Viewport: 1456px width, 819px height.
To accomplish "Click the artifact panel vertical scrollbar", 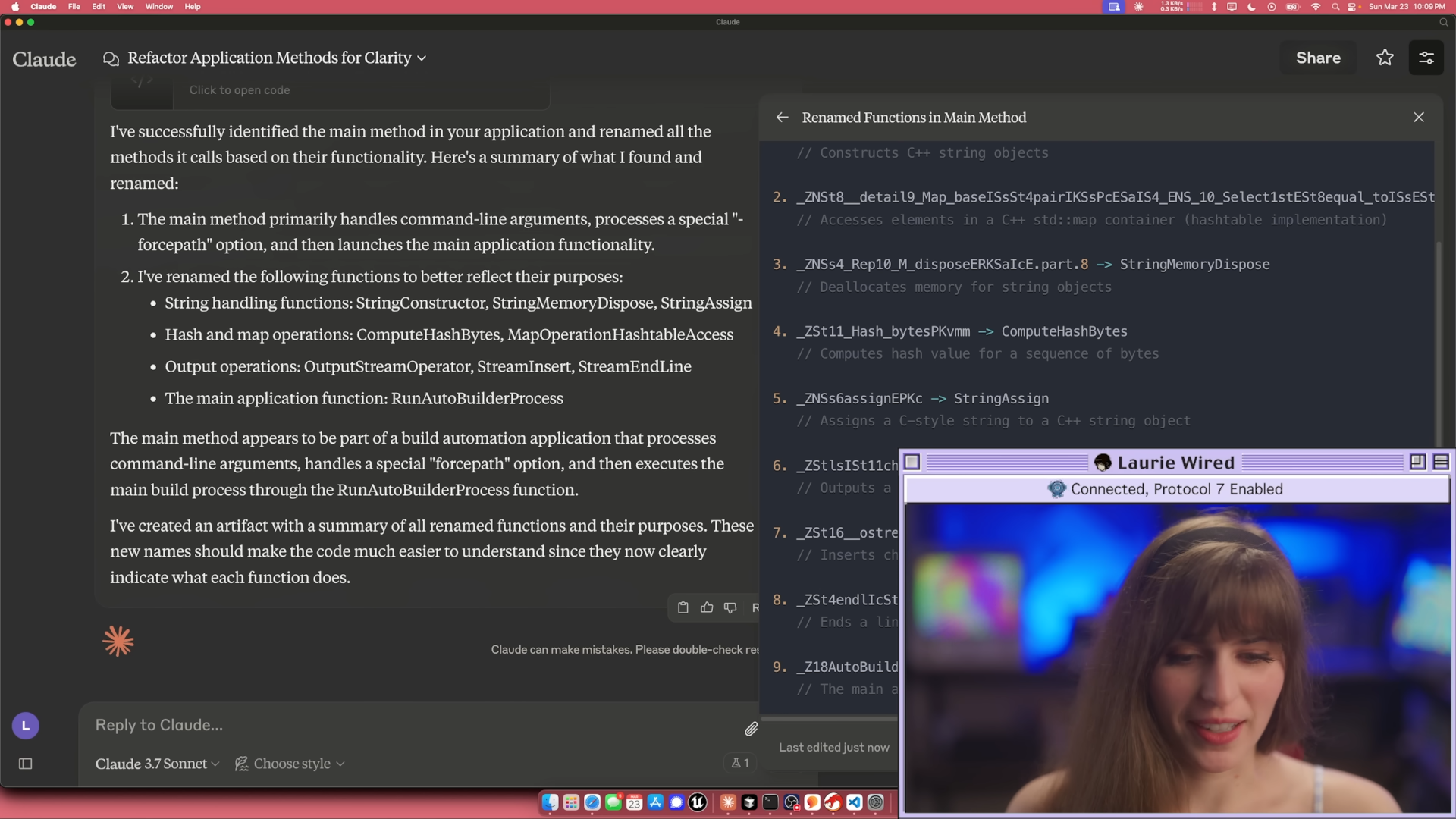I will (x=1438, y=341).
